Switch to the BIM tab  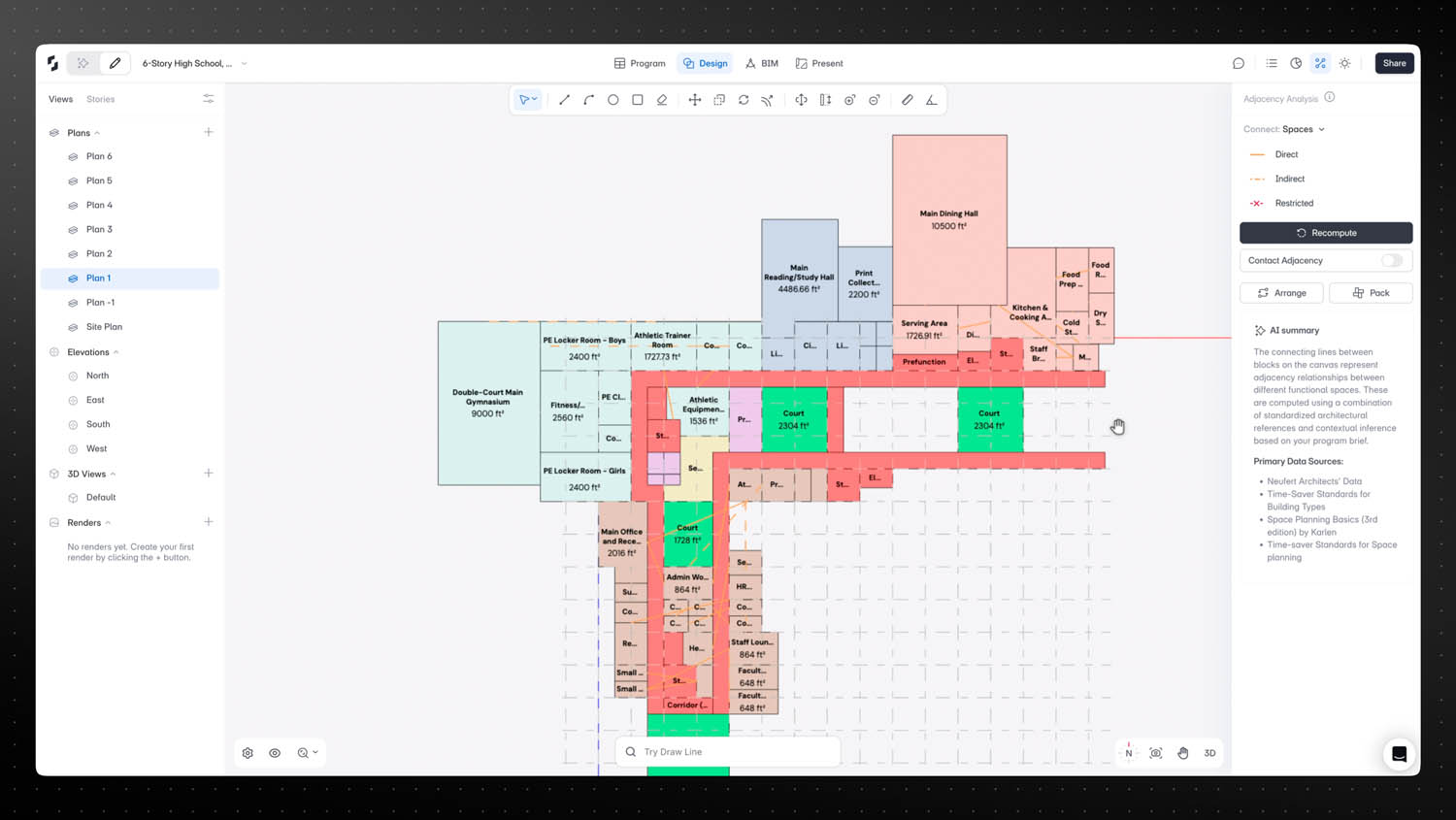(762, 63)
